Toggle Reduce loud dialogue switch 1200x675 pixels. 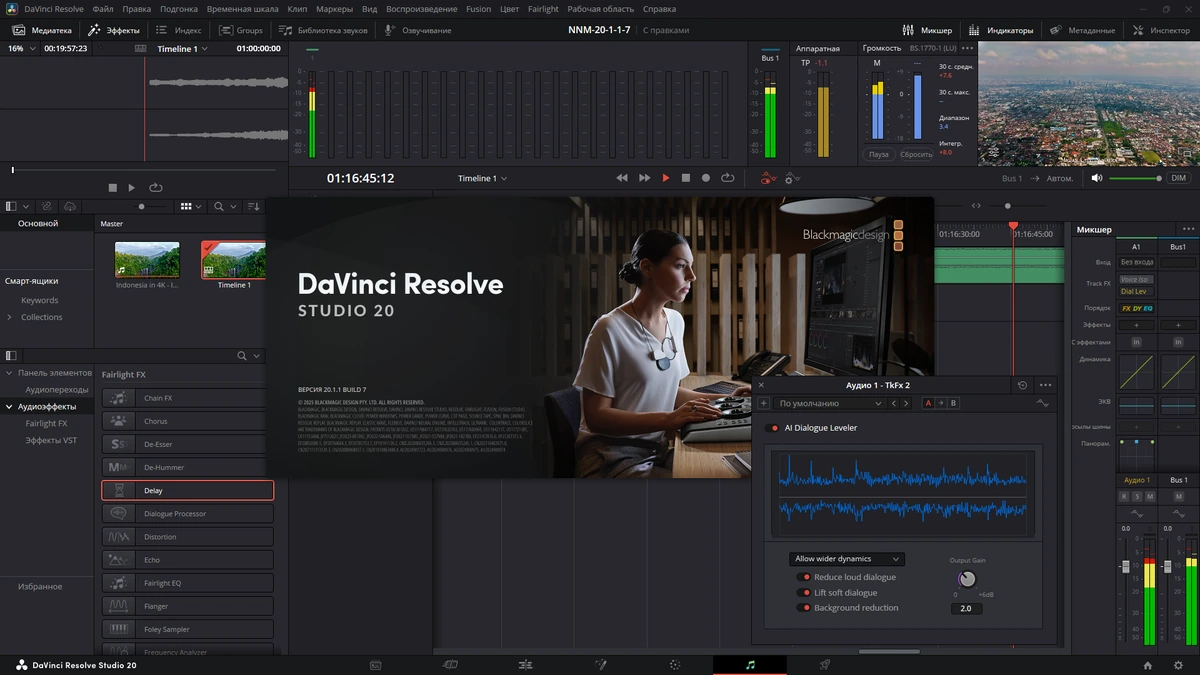coord(803,578)
